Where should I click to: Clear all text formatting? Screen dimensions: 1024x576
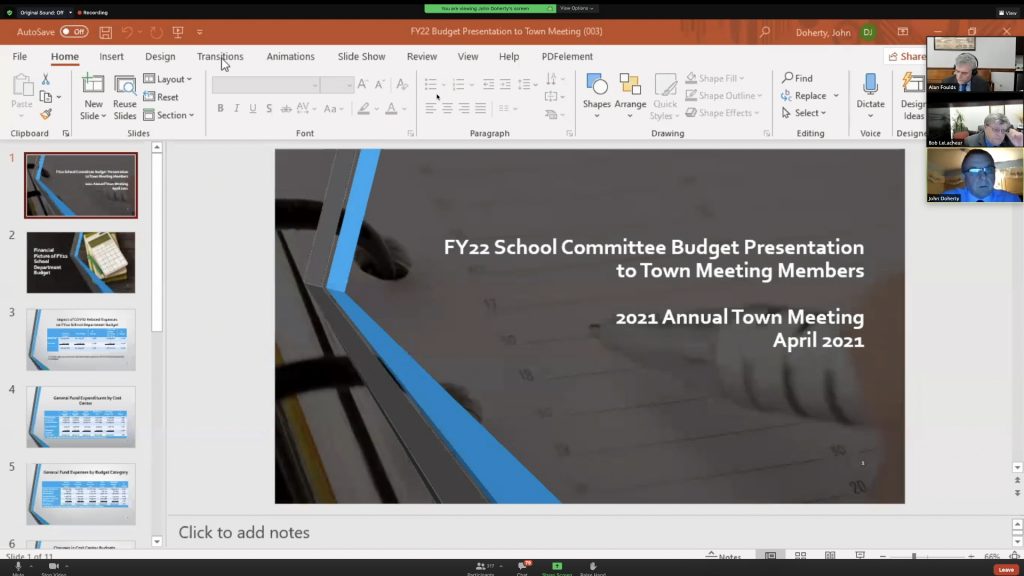click(402, 84)
